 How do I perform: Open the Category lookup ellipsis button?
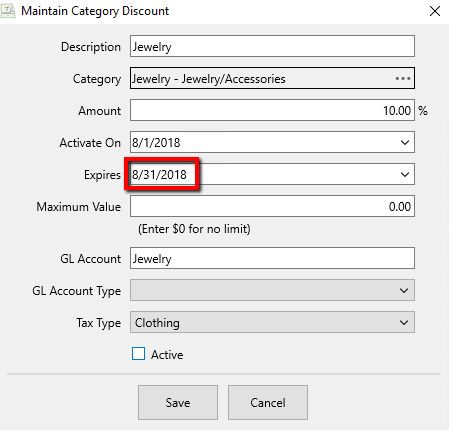[403, 79]
